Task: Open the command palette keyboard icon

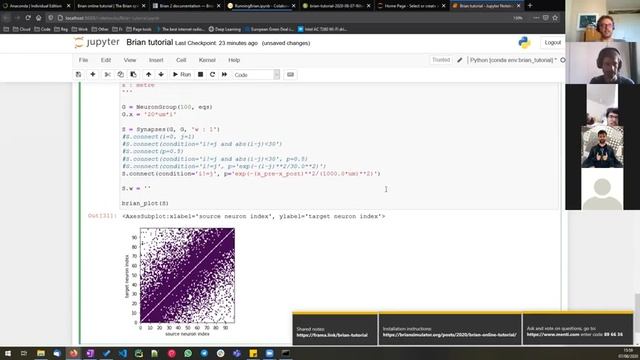Action: (290, 75)
